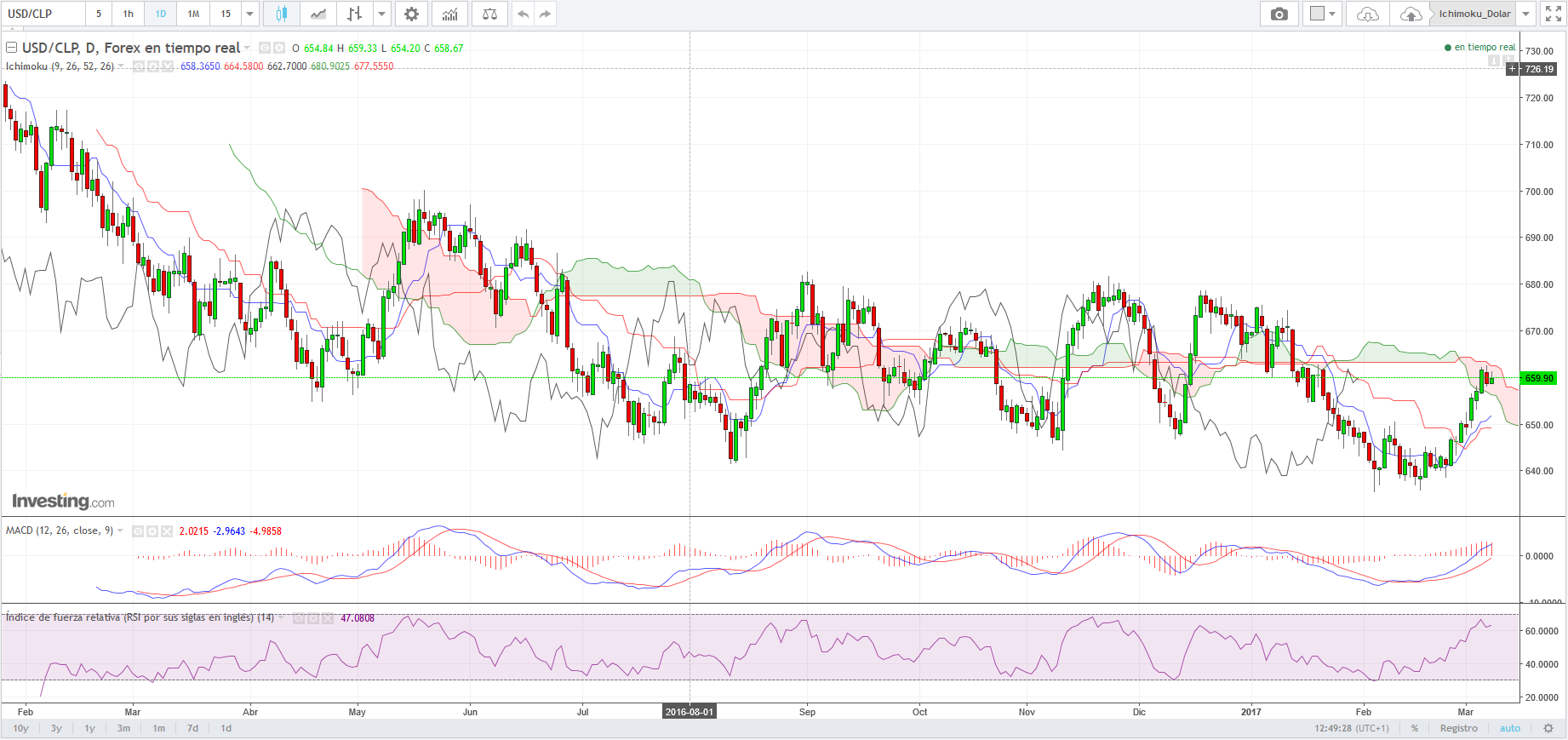Toggle percentage scale (%)
1568x740 pixels.
point(1415,728)
